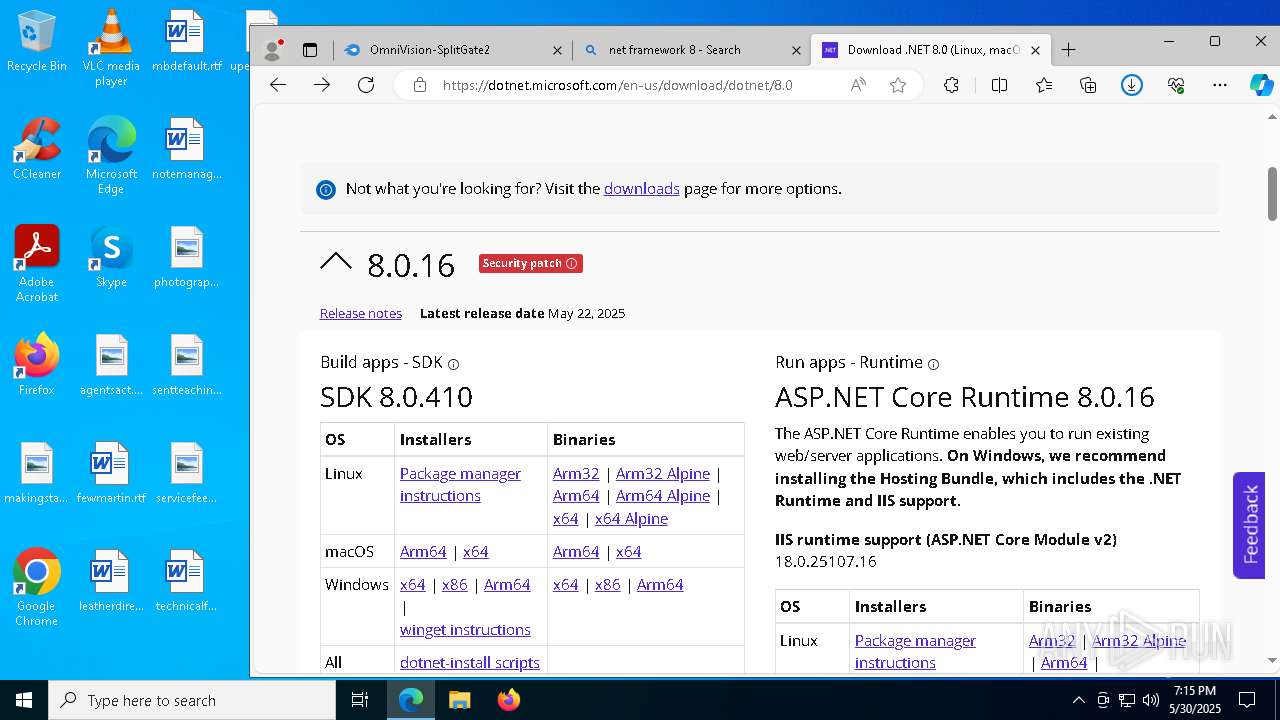Open the notification center icon

[1247, 700]
